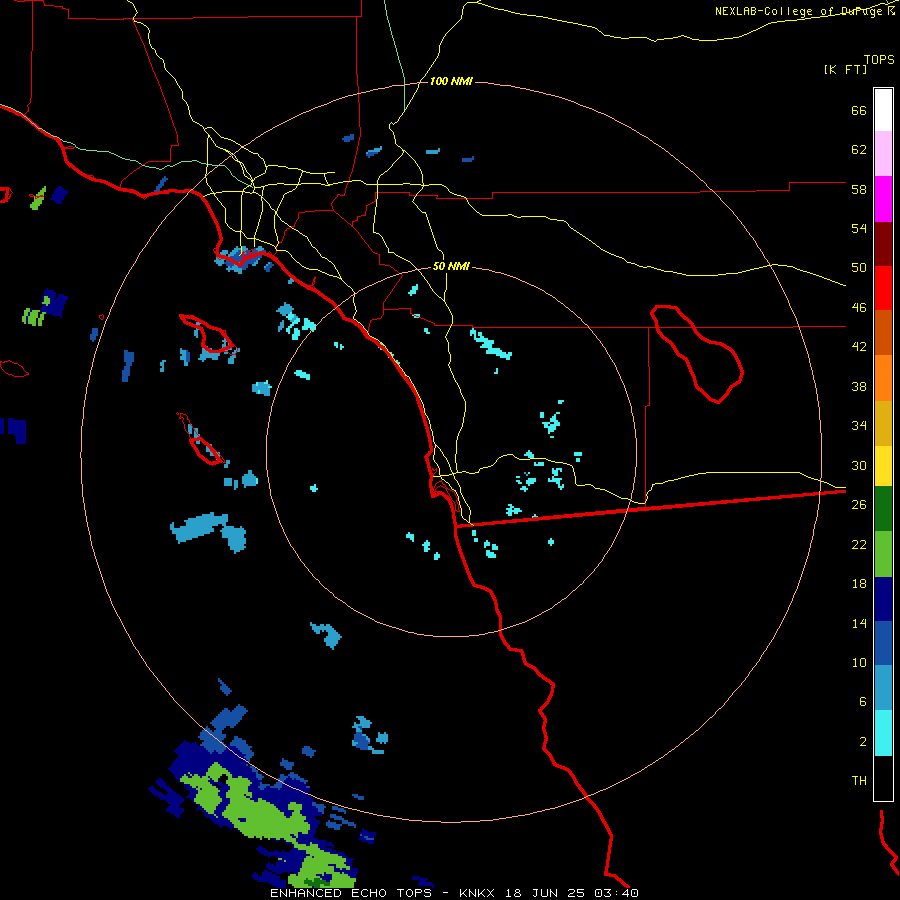This screenshot has width=900, height=900.
Task: Click the legend value '38'
Action: (x=859, y=386)
